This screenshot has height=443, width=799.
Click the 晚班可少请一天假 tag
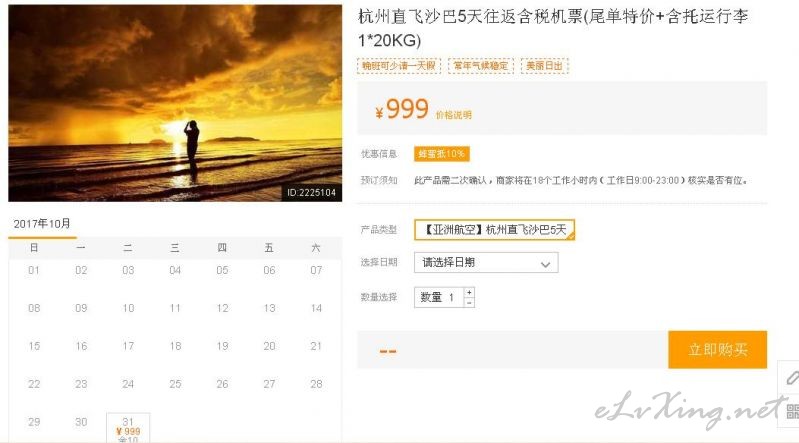tap(398, 66)
